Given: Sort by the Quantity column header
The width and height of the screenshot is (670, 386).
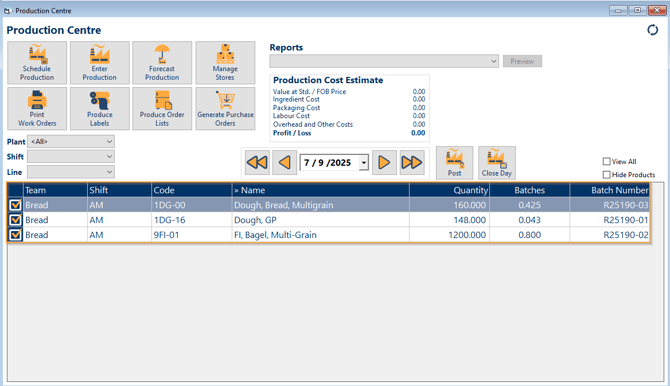Looking at the screenshot, I should (x=450, y=190).
